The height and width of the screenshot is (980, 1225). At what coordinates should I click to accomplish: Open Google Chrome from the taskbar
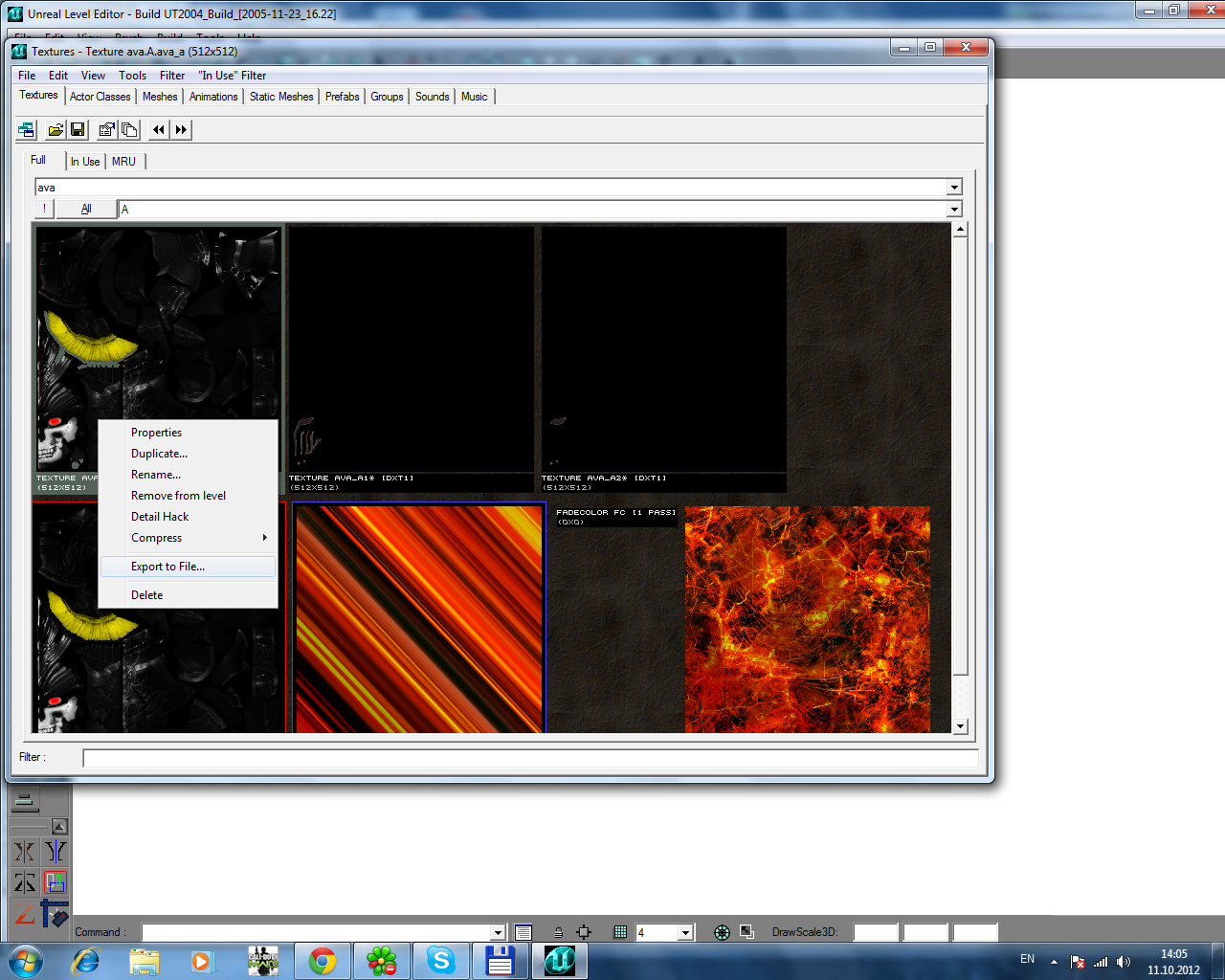[322, 961]
